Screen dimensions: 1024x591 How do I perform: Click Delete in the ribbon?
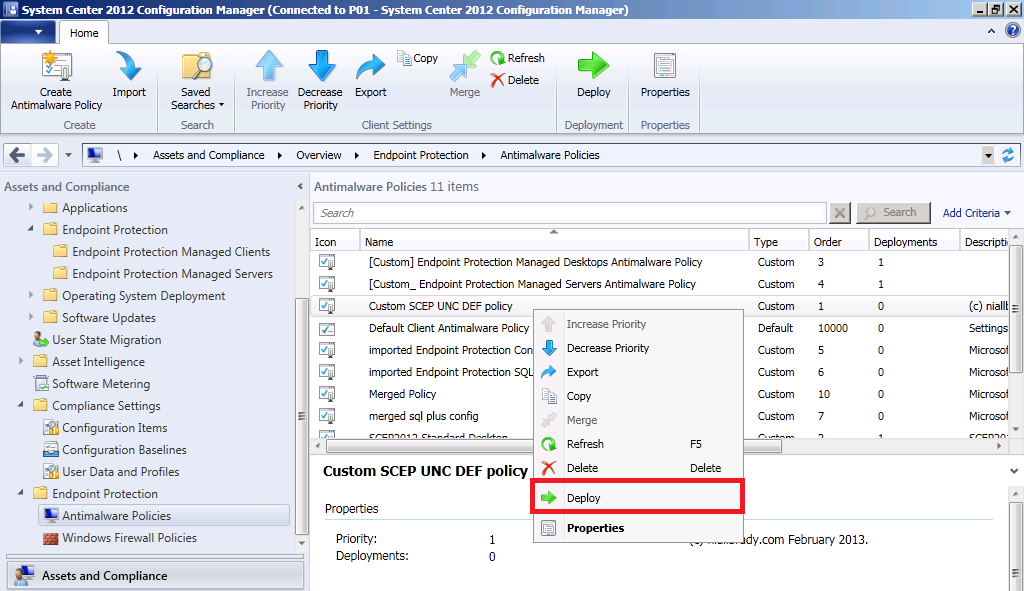coord(515,80)
